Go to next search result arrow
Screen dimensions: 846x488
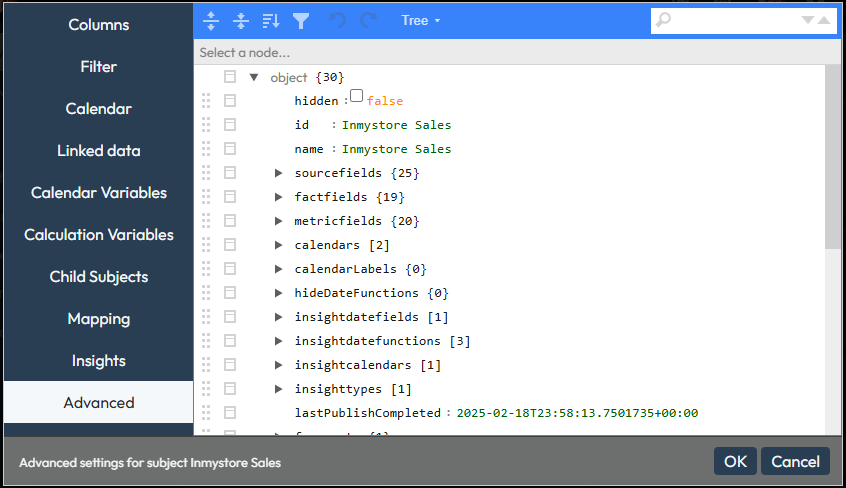click(808, 20)
